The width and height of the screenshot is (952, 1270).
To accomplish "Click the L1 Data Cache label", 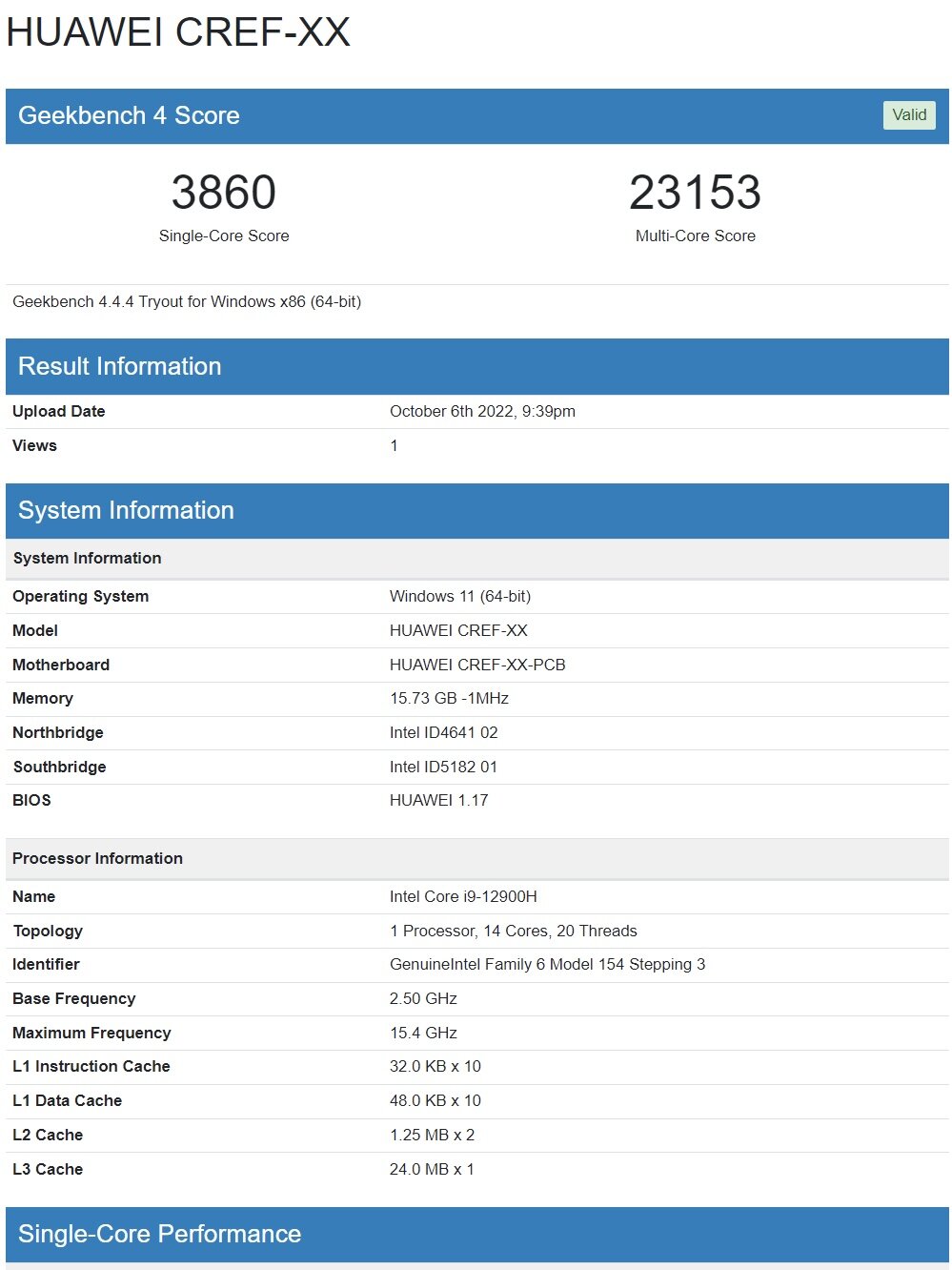I will (68, 1100).
